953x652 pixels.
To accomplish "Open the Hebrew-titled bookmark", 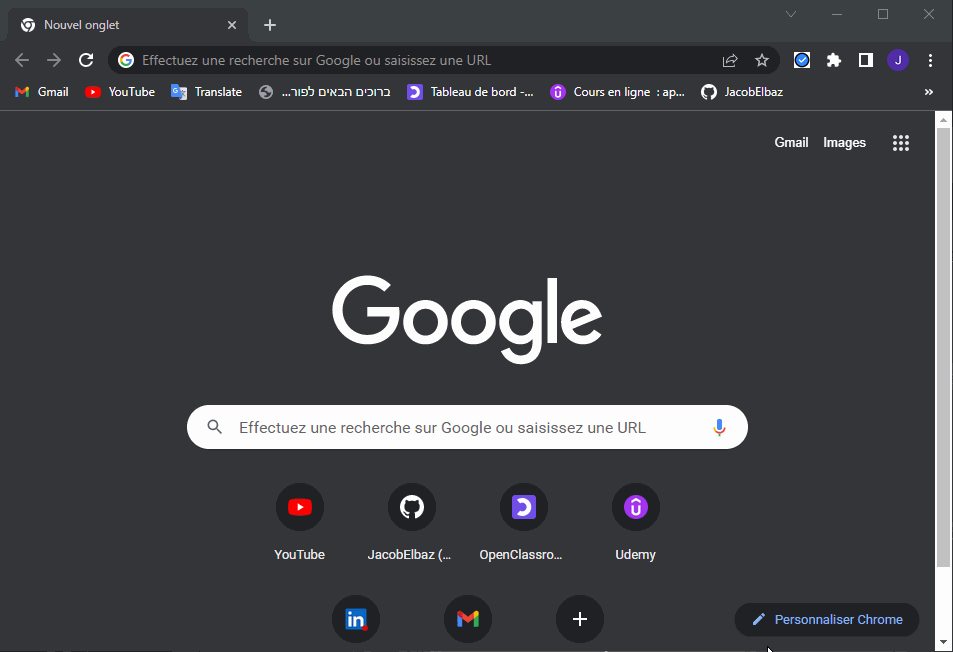I will tap(325, 92).
